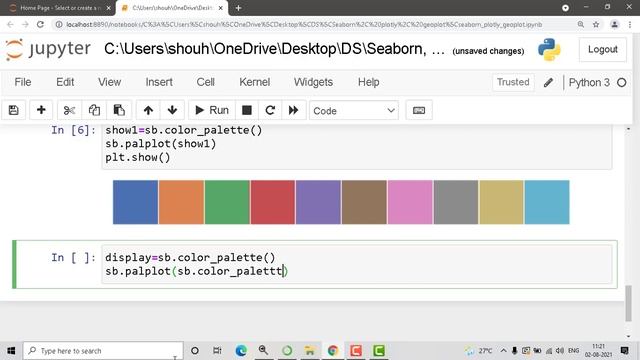
Task: Open Chrome from the taskbar
Action: 333,351
